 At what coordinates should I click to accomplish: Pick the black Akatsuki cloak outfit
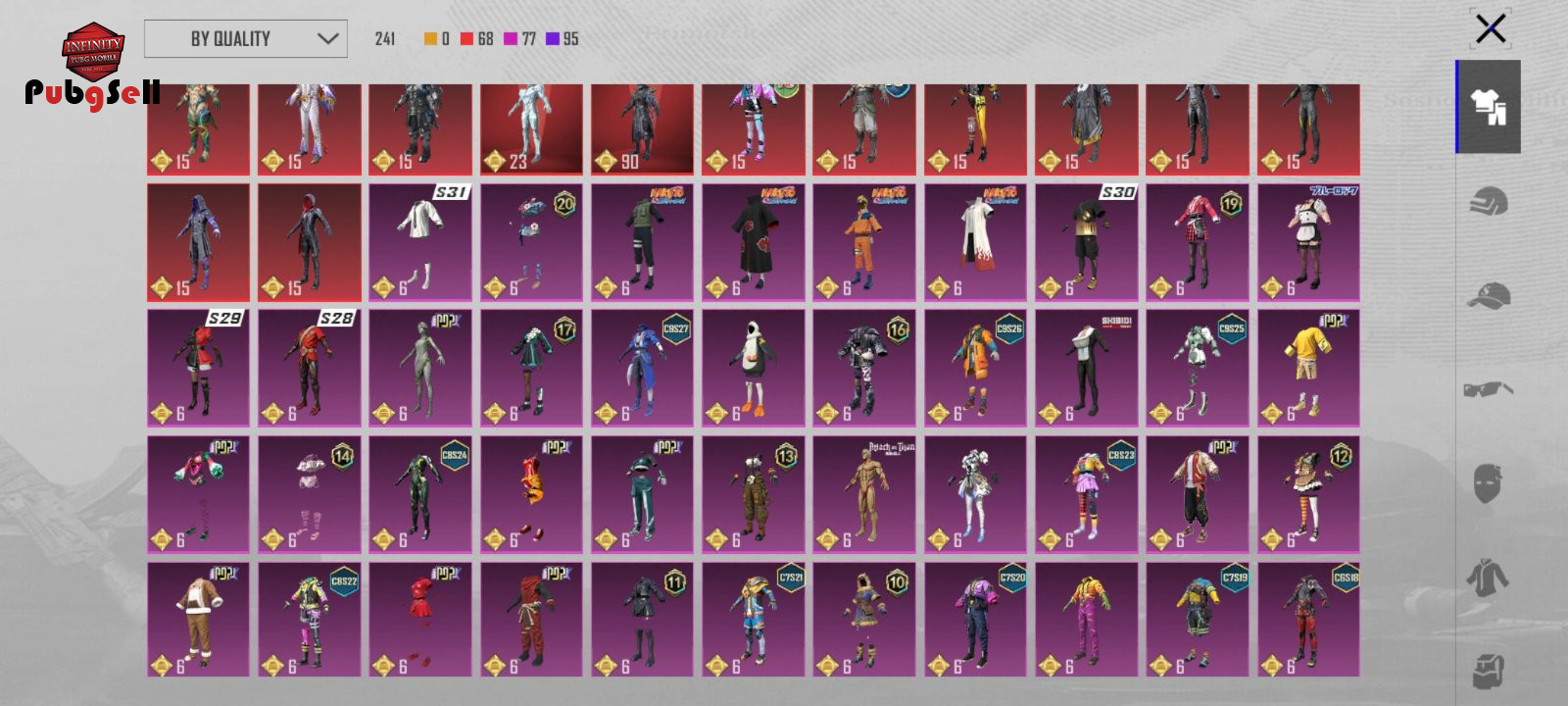point(754,242)
